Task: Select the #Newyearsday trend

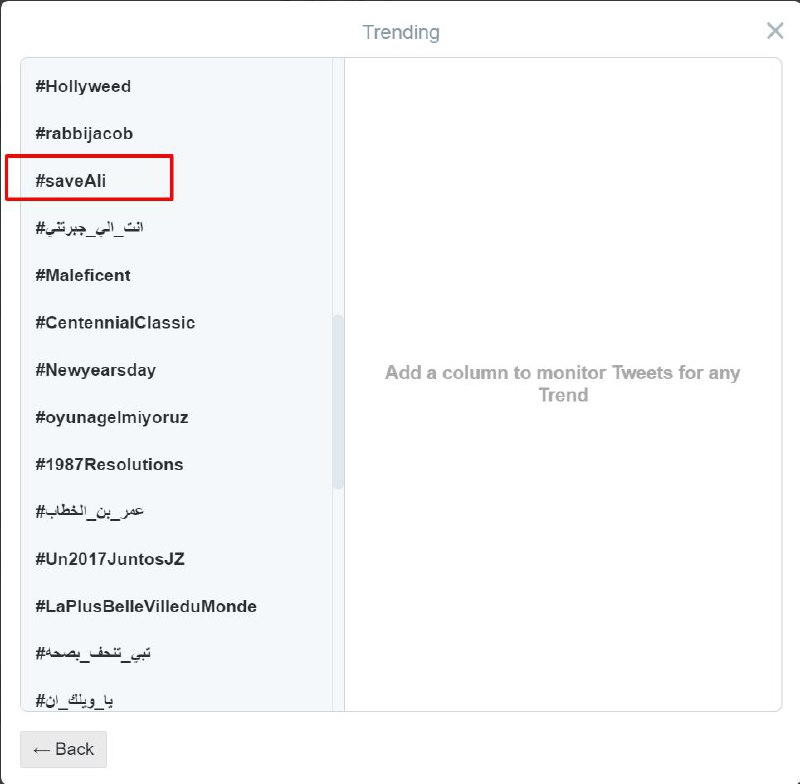Action: [96, 370]
